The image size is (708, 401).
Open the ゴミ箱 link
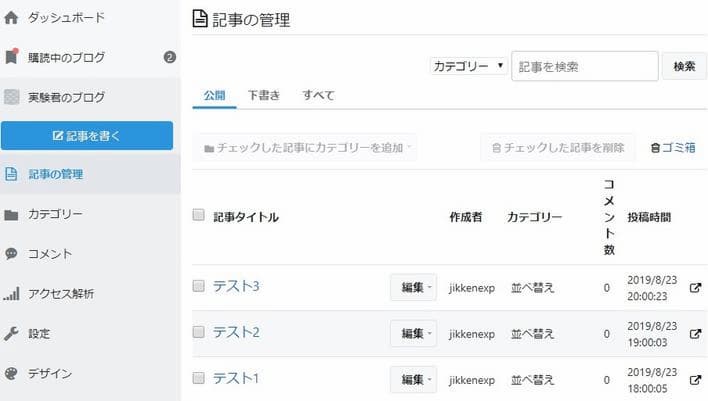click(x=678, y=148)
